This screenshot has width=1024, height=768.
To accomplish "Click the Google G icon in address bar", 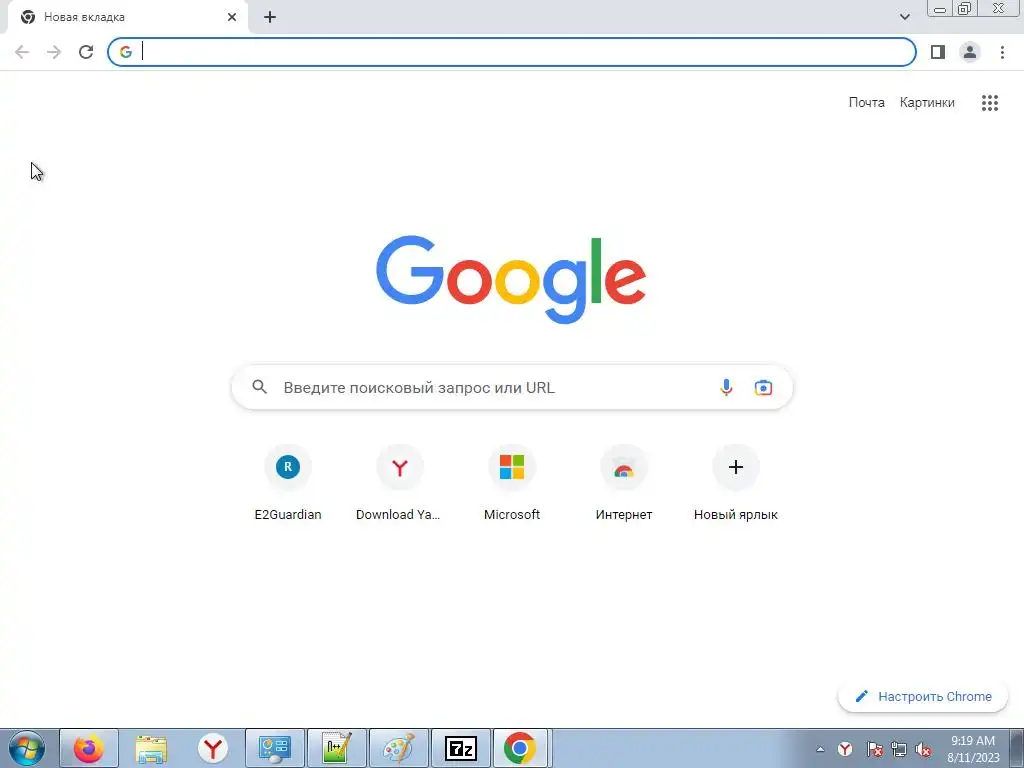I will click(125, 52).
